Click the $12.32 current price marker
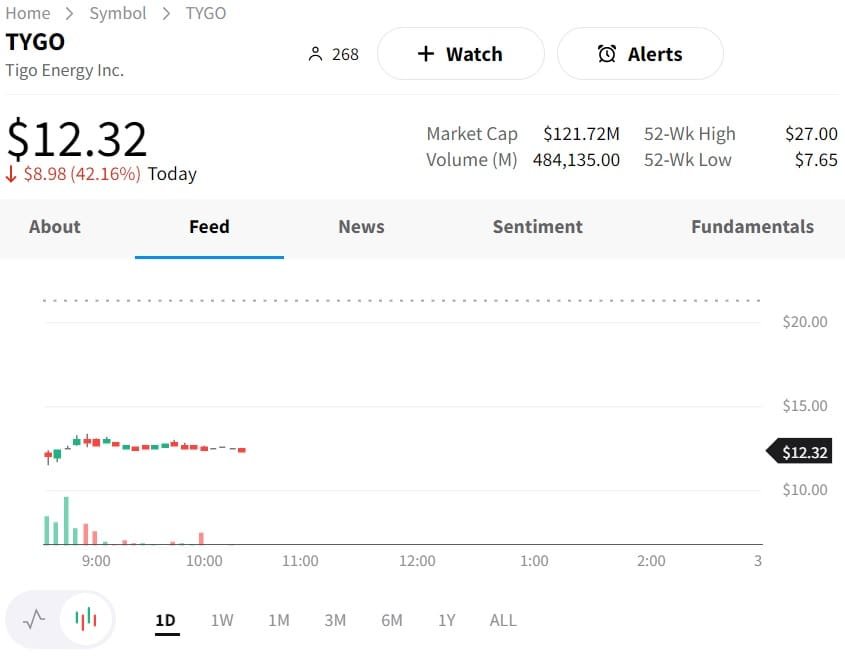 point(803,453)
